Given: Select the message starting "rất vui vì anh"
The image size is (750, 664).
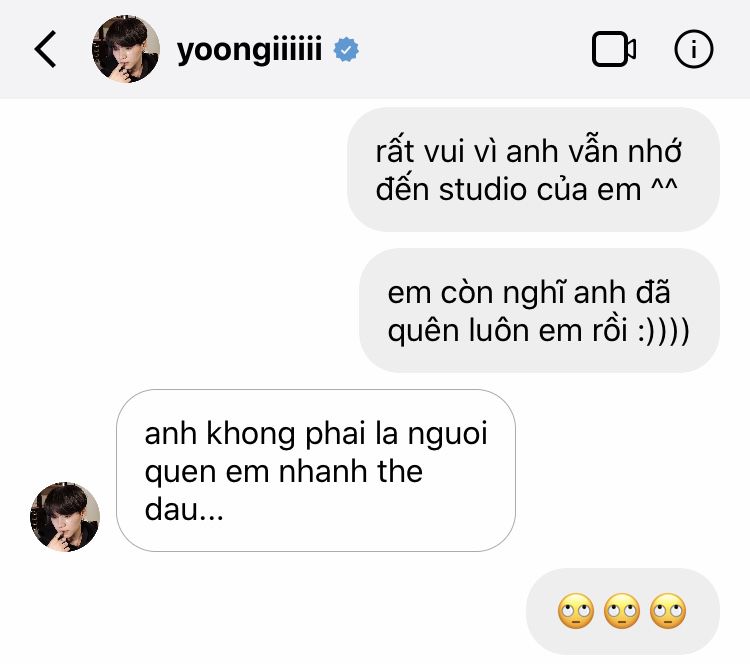Looking at the screenshot, I should [533, 170].
